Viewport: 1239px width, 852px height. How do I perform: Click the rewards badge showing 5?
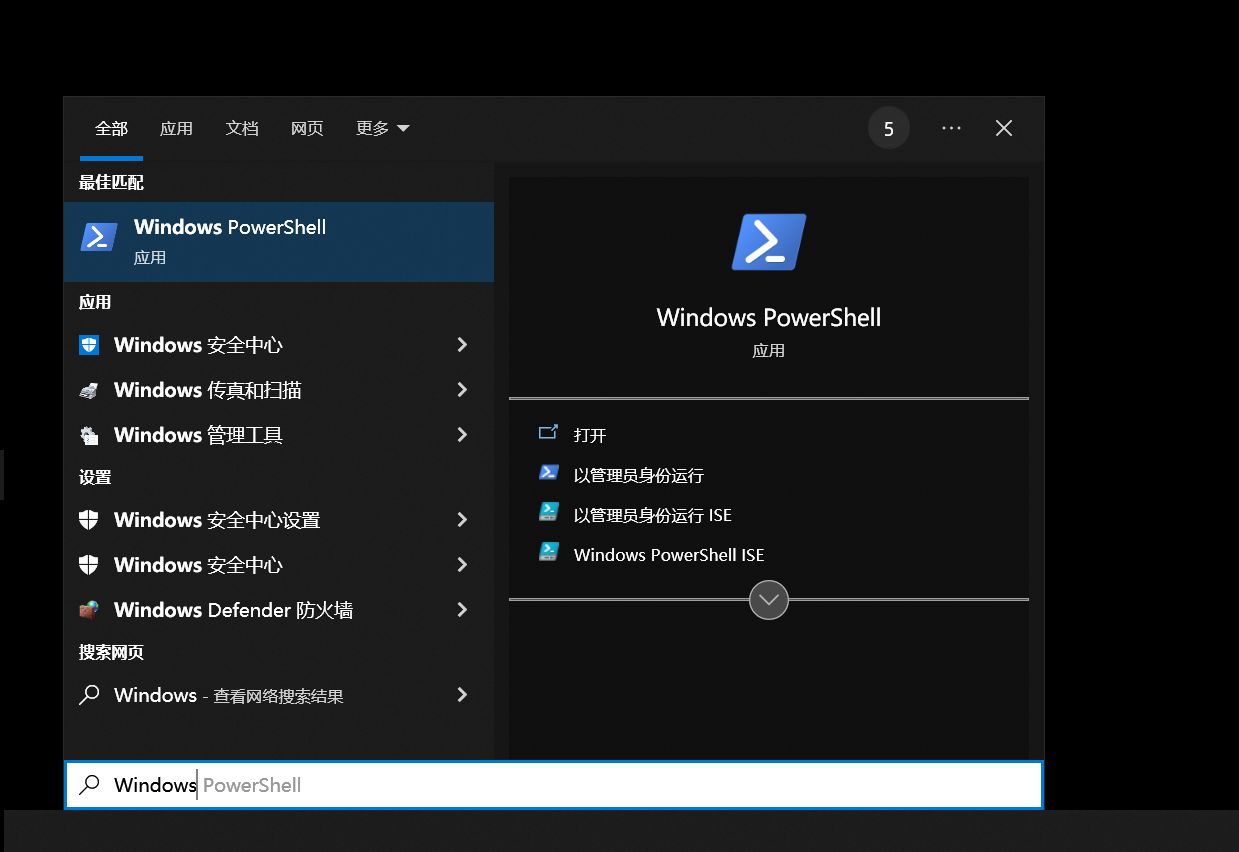(889, 128)
